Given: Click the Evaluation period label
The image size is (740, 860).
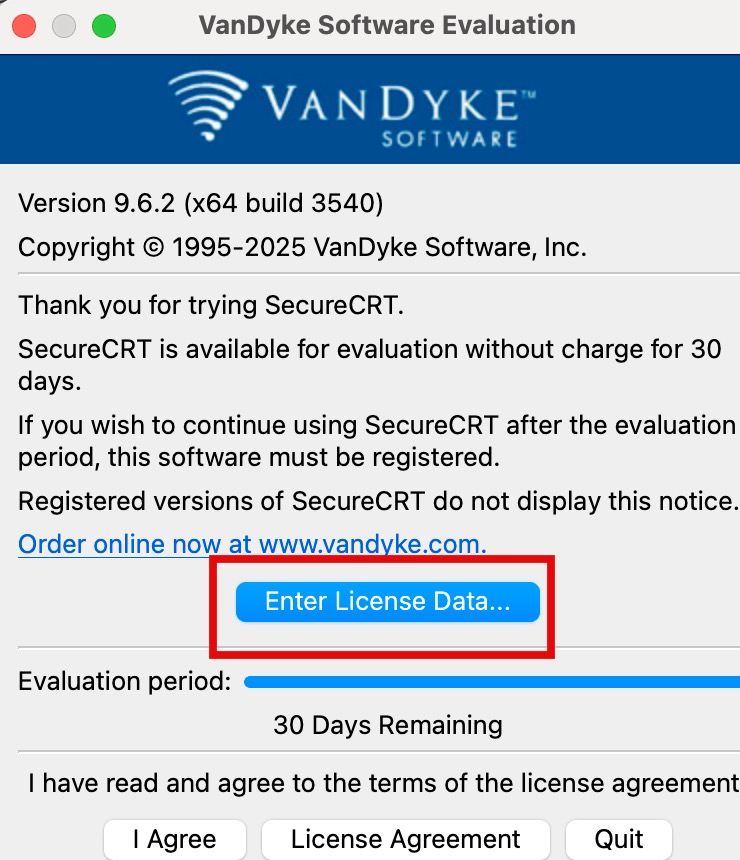Looking at the screenshot, I should click(x=125, y=682).
